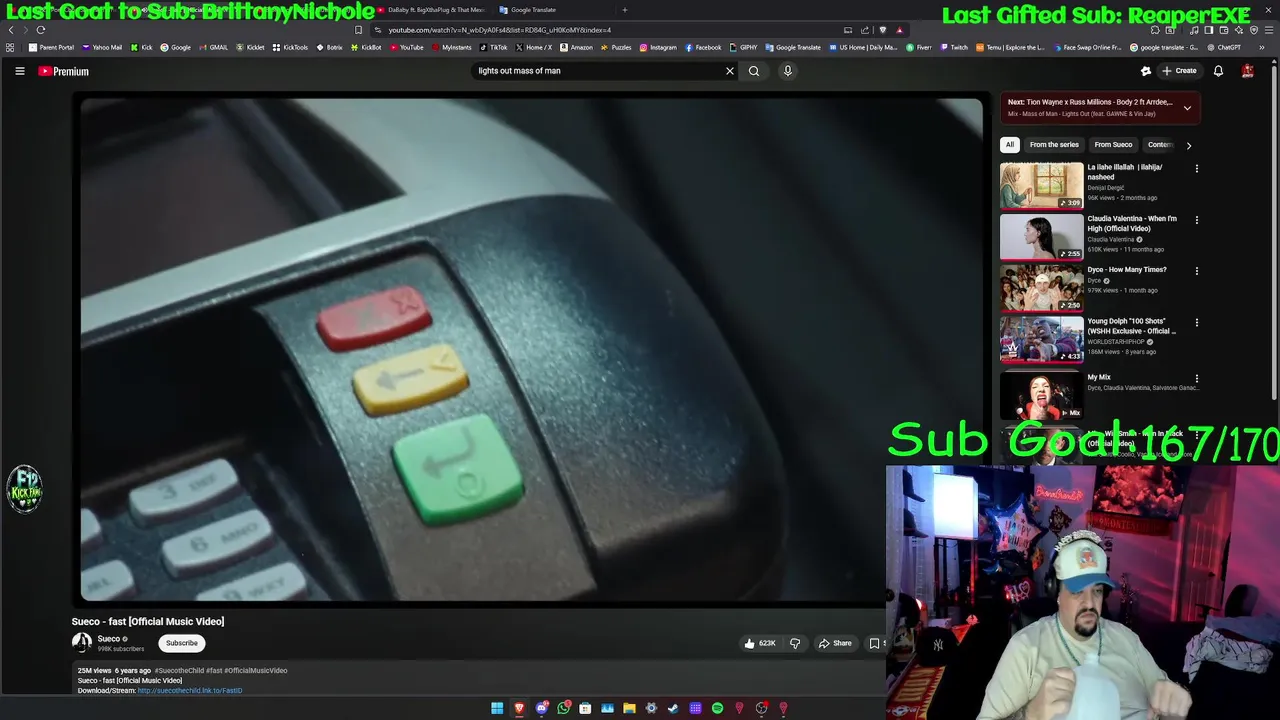Click the browser back arrow
The image size is (1280, 720).
11,30
